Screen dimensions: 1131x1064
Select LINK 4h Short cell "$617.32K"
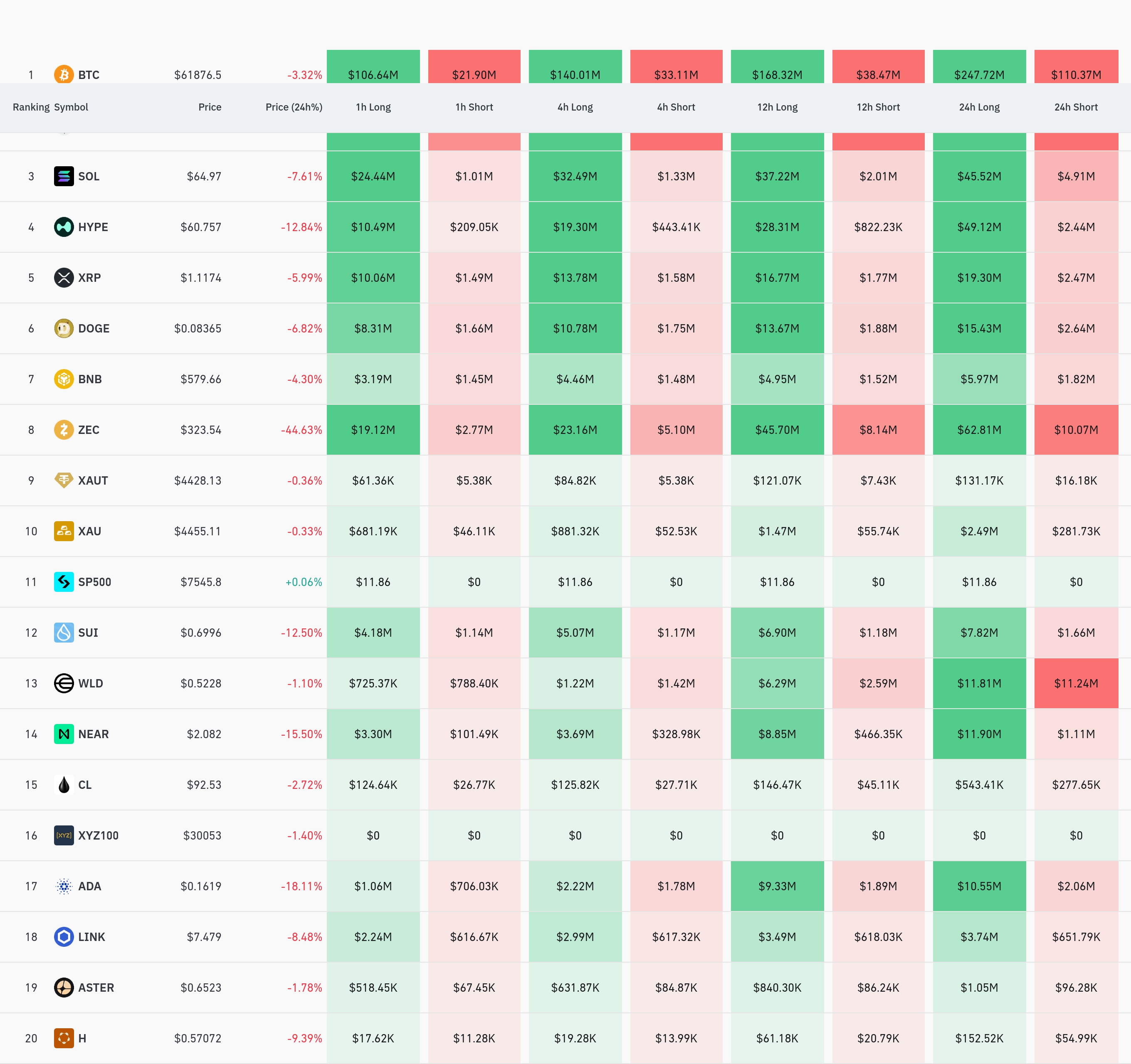[x=676, y=937]
